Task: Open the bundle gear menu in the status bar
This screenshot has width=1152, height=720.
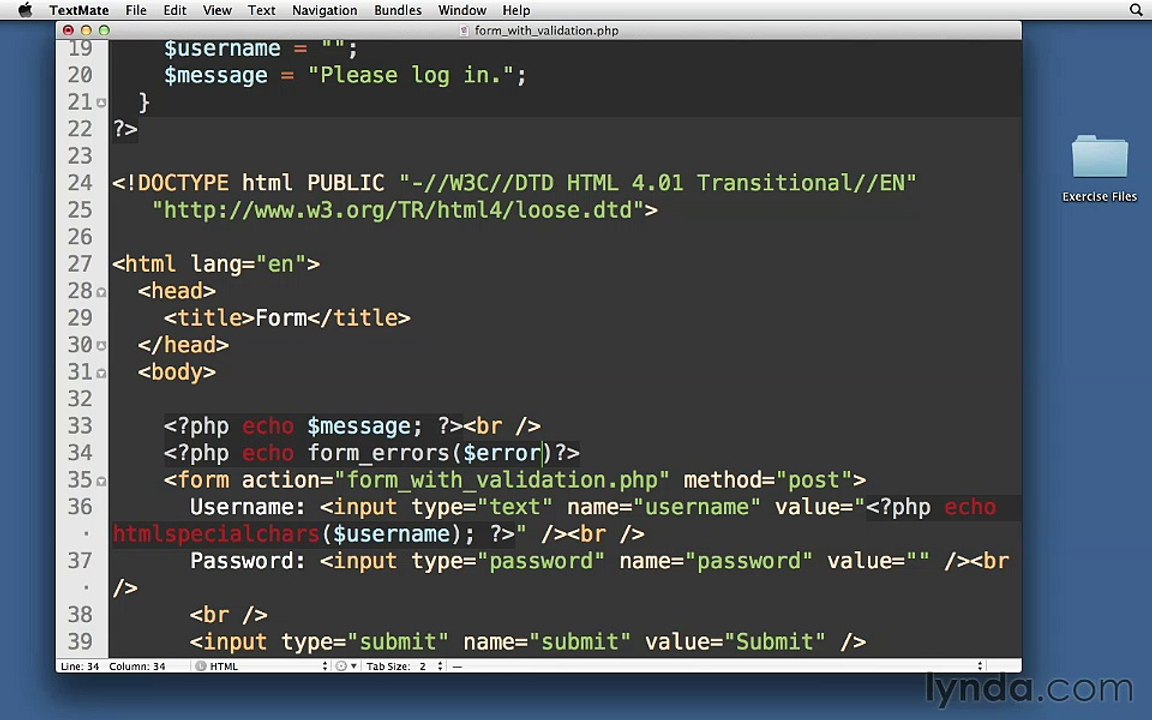Action: (x=346, y=666)
